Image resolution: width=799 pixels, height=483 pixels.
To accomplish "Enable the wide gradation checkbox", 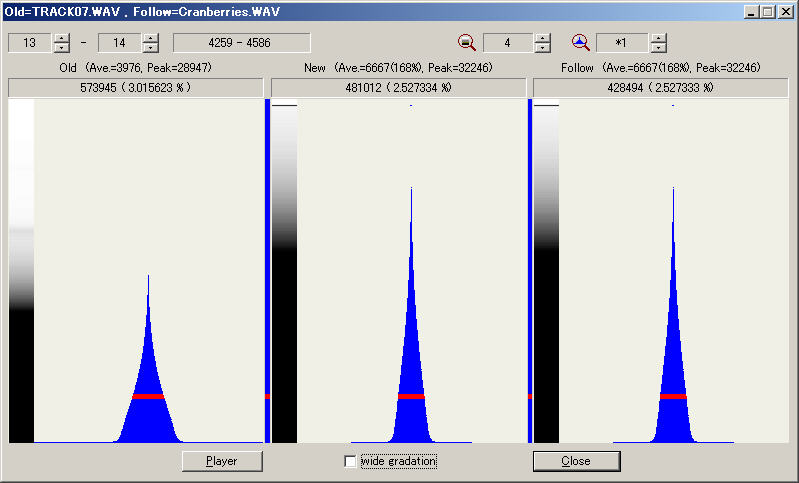I will 350,461.
